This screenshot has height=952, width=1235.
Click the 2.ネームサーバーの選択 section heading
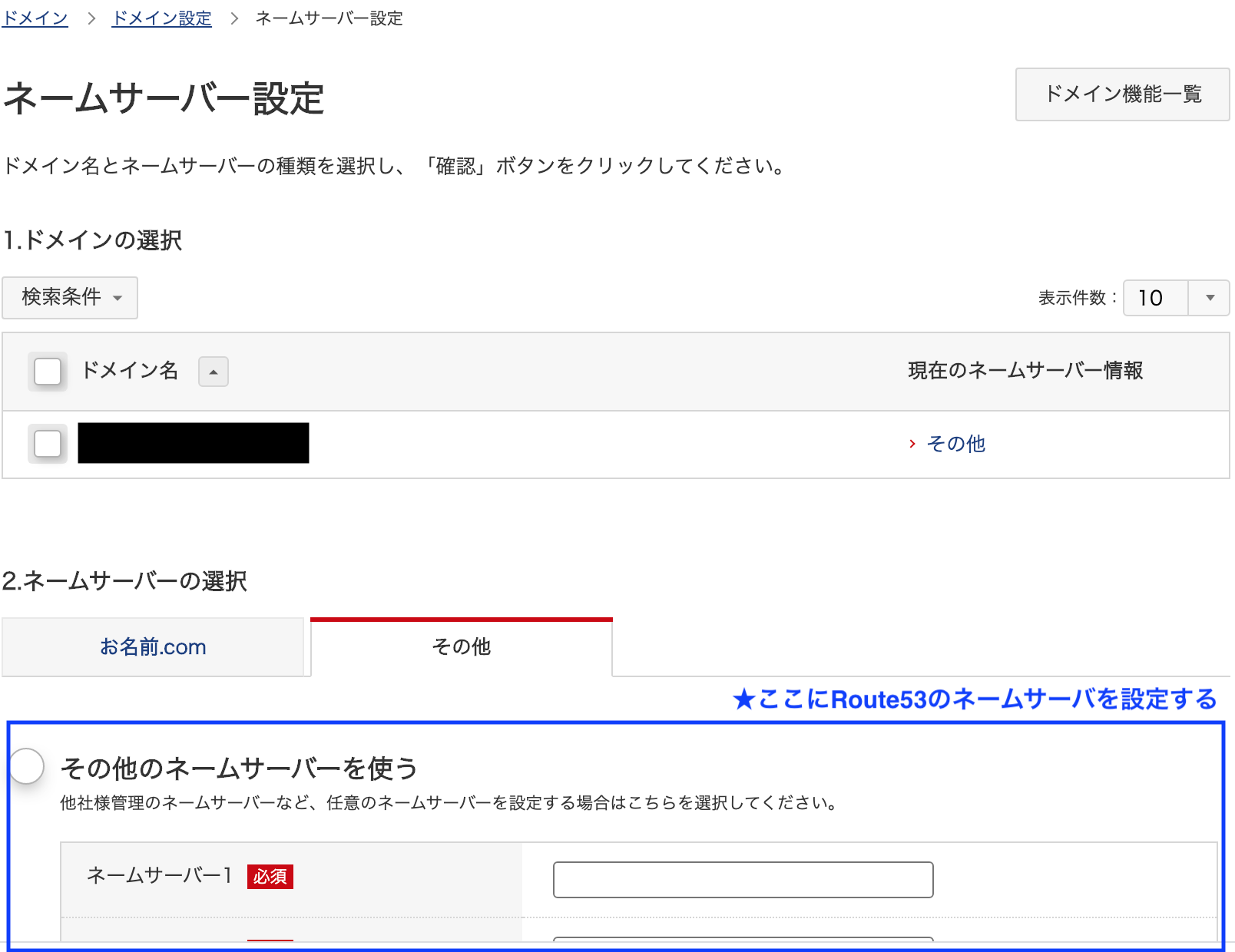[124, 581]
